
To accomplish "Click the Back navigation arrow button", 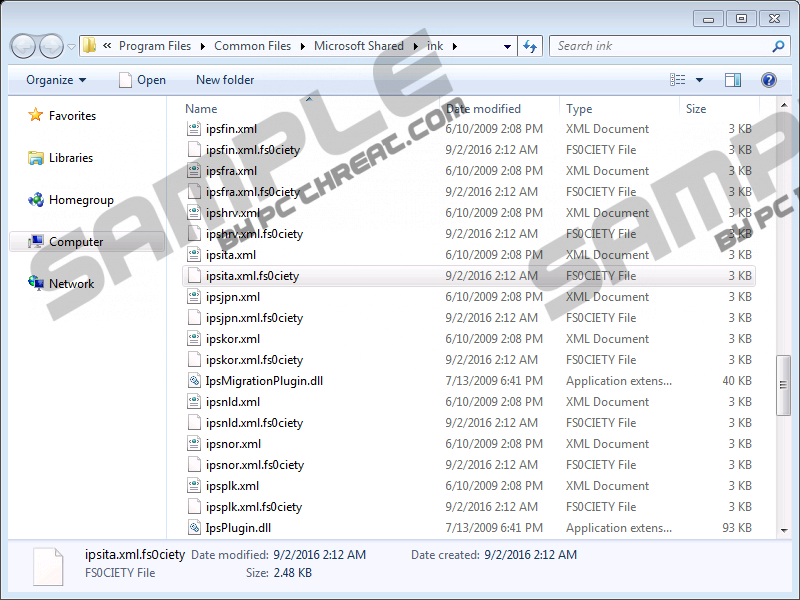I will (23, 46).
